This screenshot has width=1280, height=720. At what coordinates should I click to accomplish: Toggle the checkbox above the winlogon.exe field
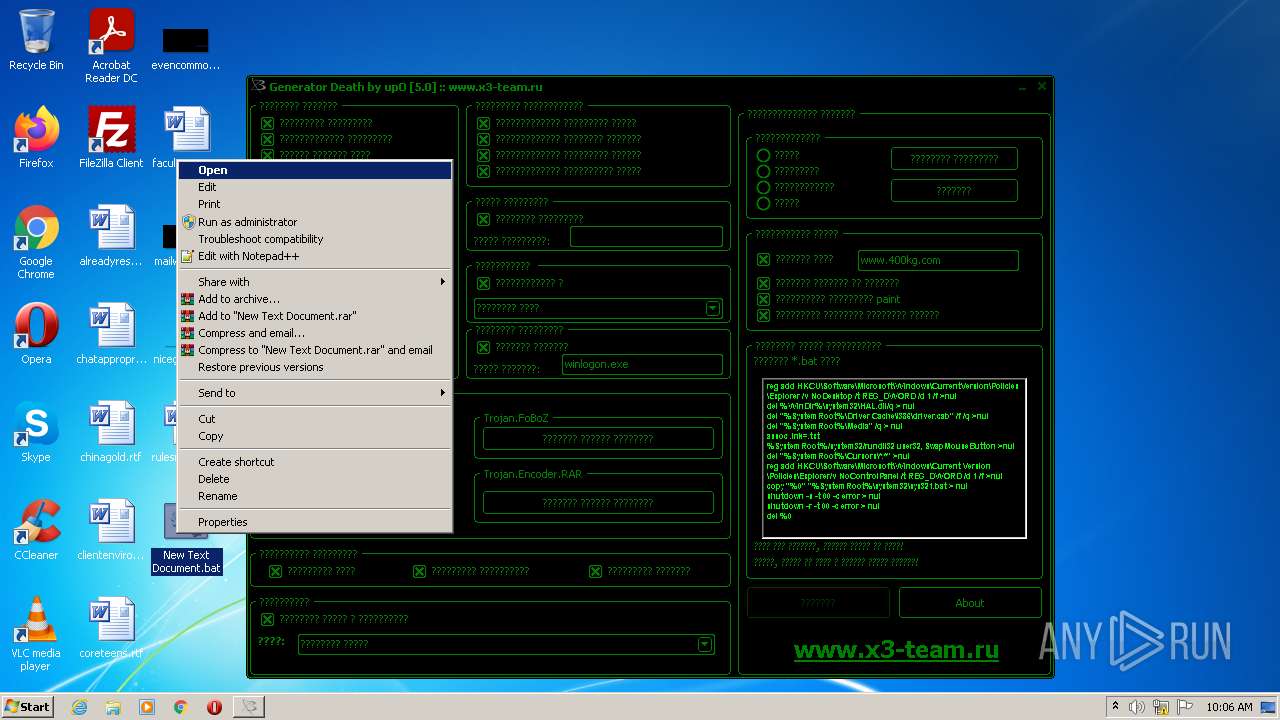tap(483, 348)
